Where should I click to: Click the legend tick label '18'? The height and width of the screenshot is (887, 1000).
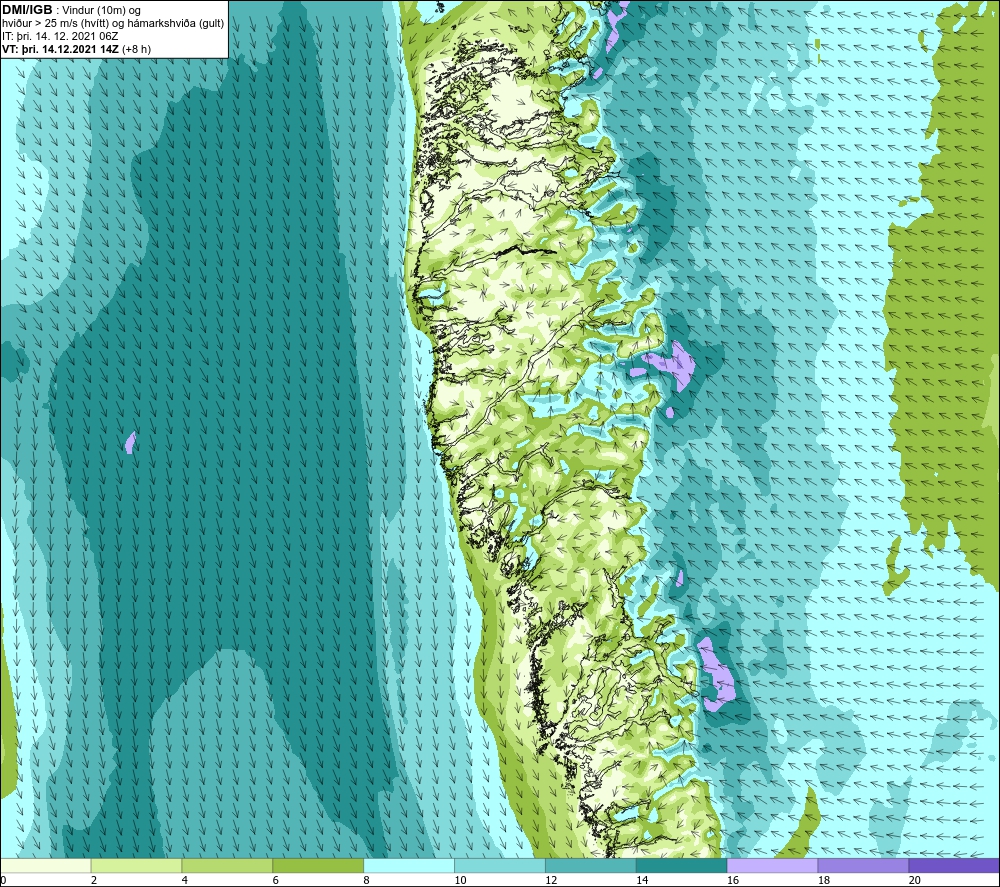coord(823,881)
